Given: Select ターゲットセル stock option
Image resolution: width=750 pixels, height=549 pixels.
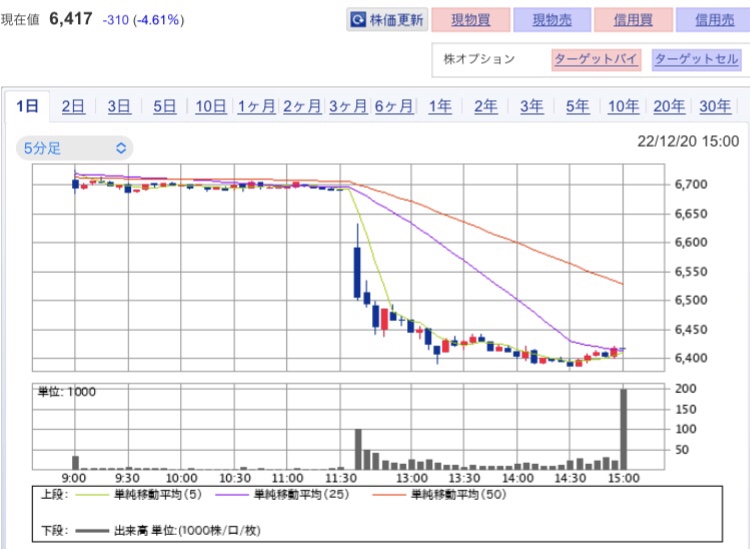Looking at the screenshot, I should coord(696,59).
